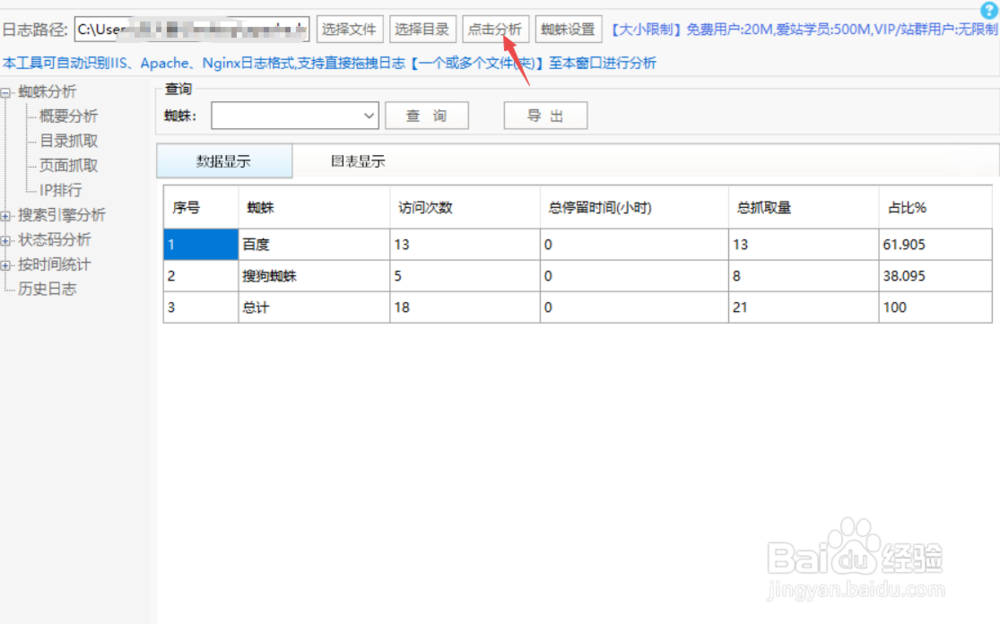Click total crawl 21 in 总计 row
1000x624 pixels.
[804, 308]
